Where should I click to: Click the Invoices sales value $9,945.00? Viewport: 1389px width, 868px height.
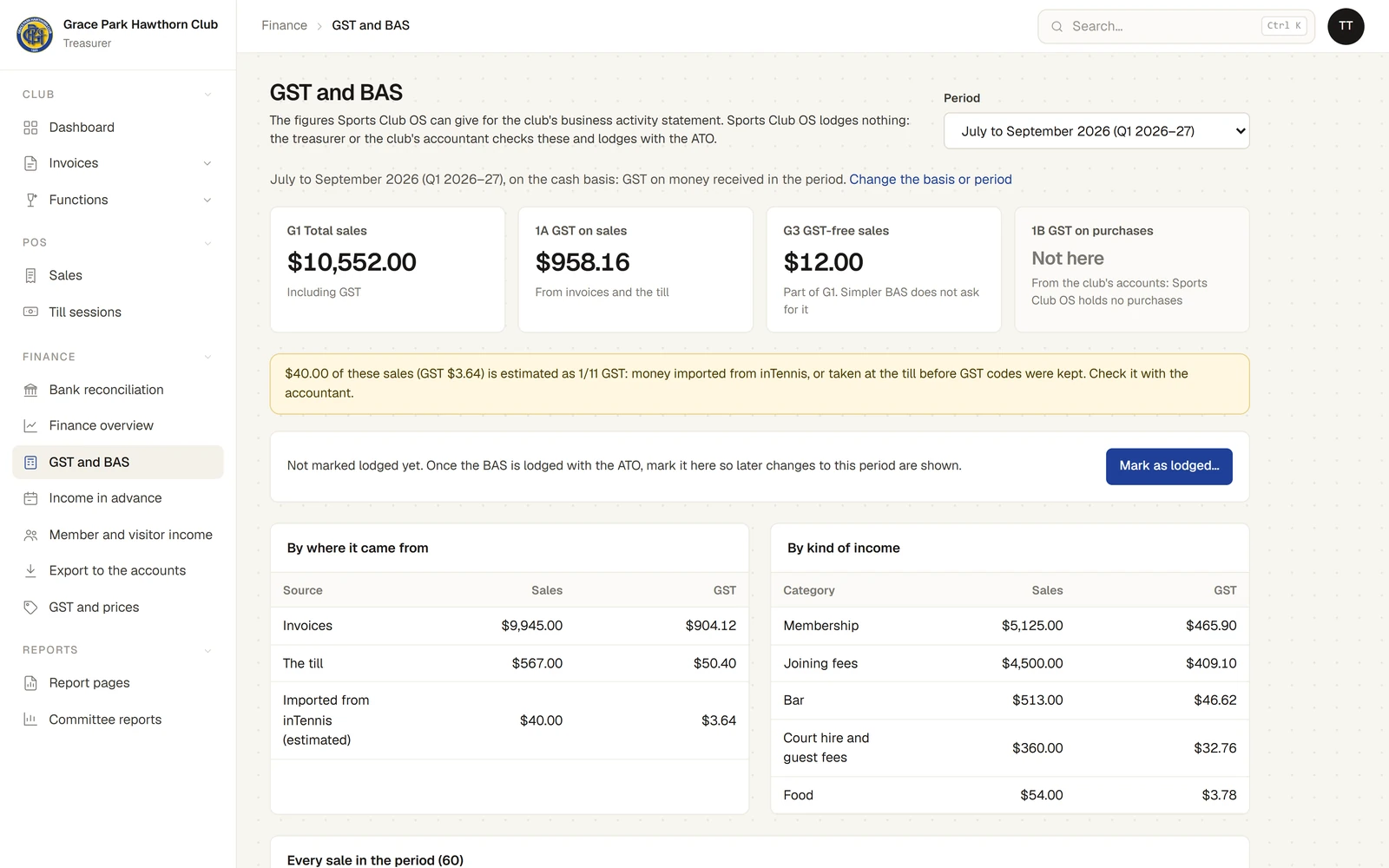click(531, 626)
